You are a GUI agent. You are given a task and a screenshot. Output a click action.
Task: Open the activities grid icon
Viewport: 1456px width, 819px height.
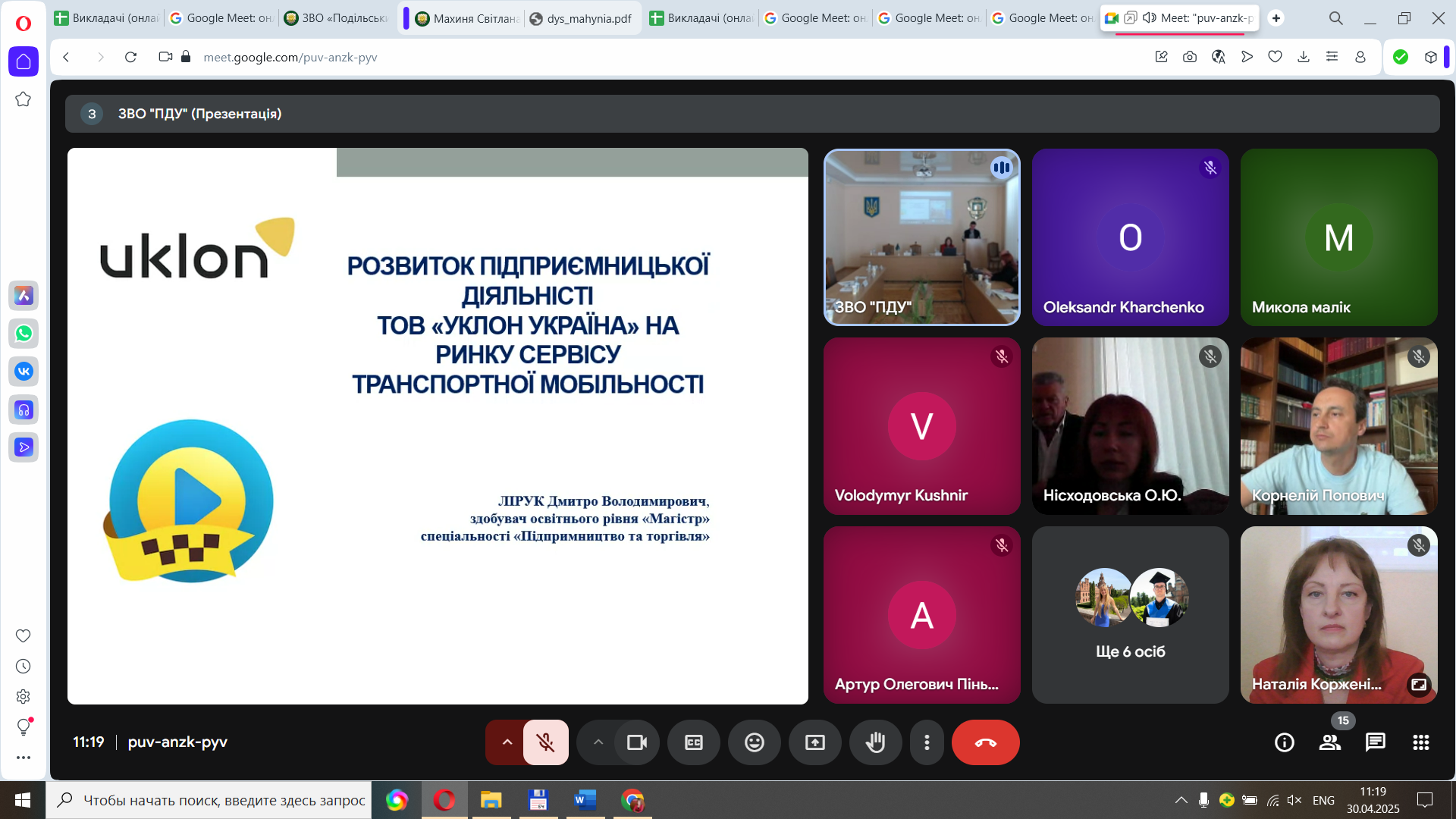pyautogui.click(x=1420, y=742)
